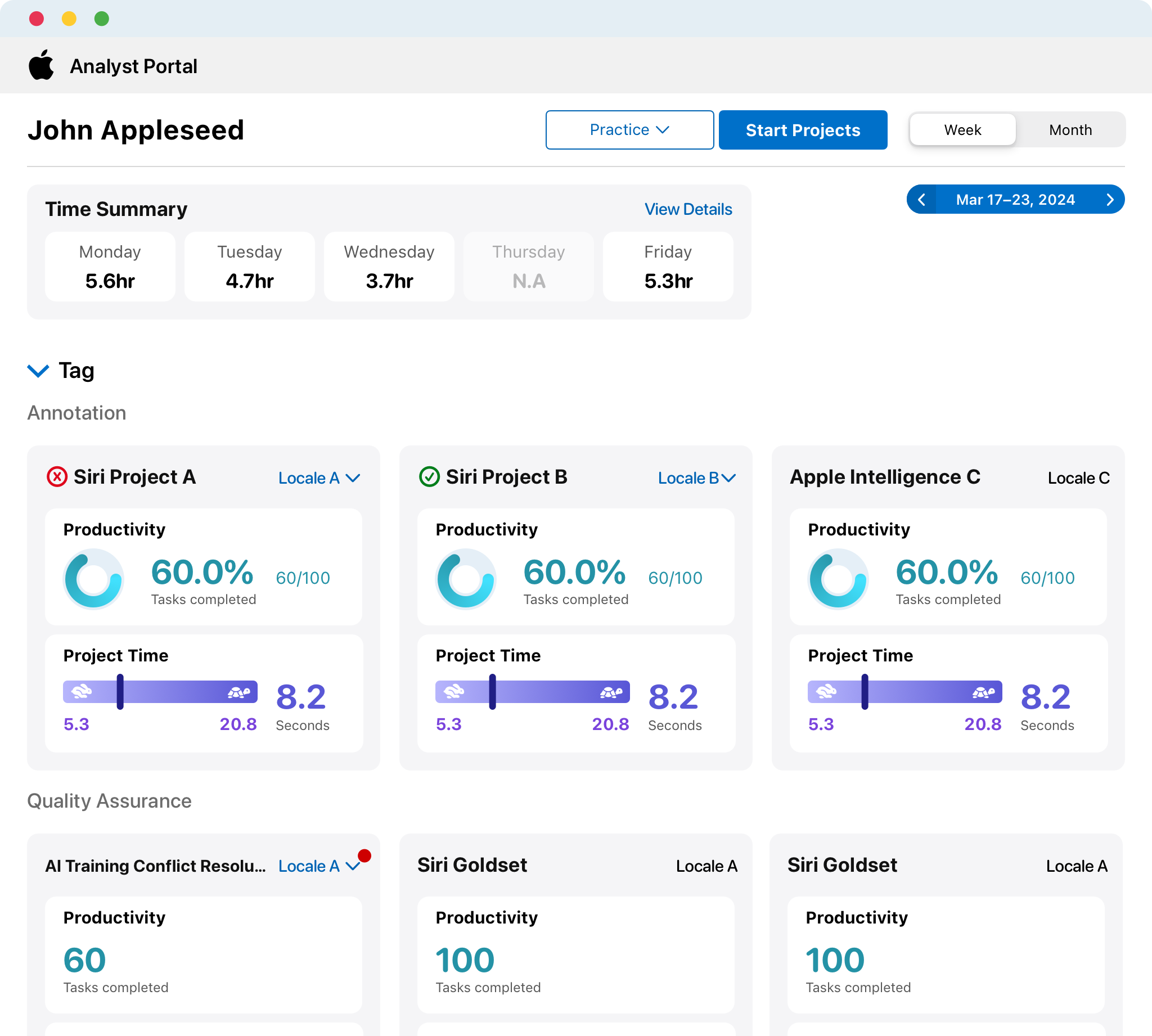Click the green check icon on Siri Project B
Viewport: 1152px width, 1036px height.
coord(429,477)
